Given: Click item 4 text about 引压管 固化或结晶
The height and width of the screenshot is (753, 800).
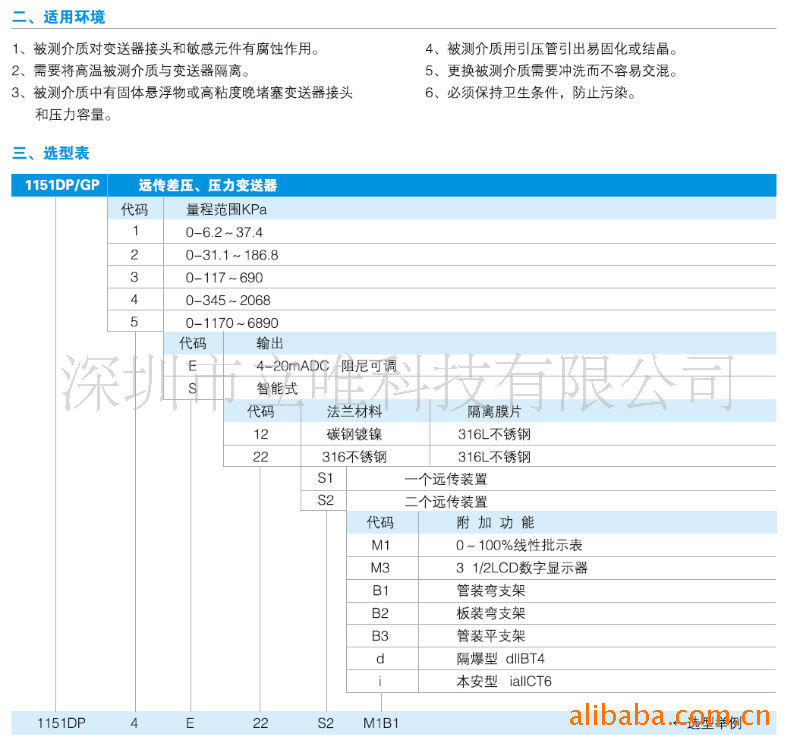Looking at the screenshot, I should 552,49.
